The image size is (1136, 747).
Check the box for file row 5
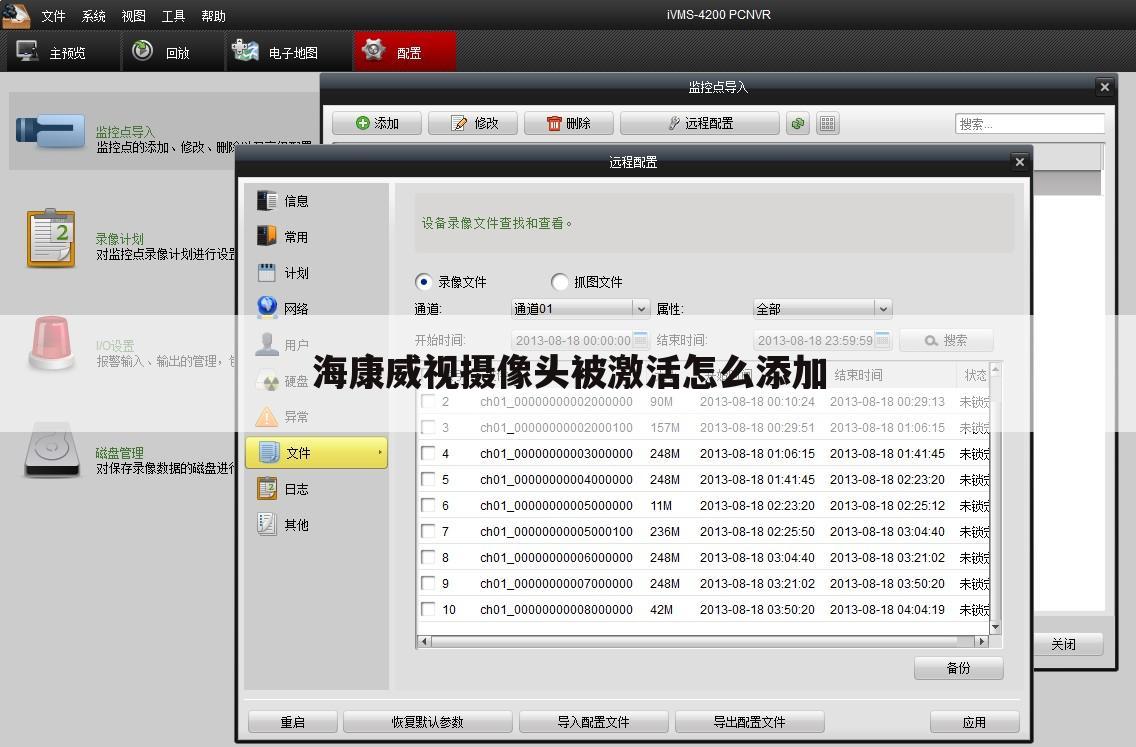point(428,479)
